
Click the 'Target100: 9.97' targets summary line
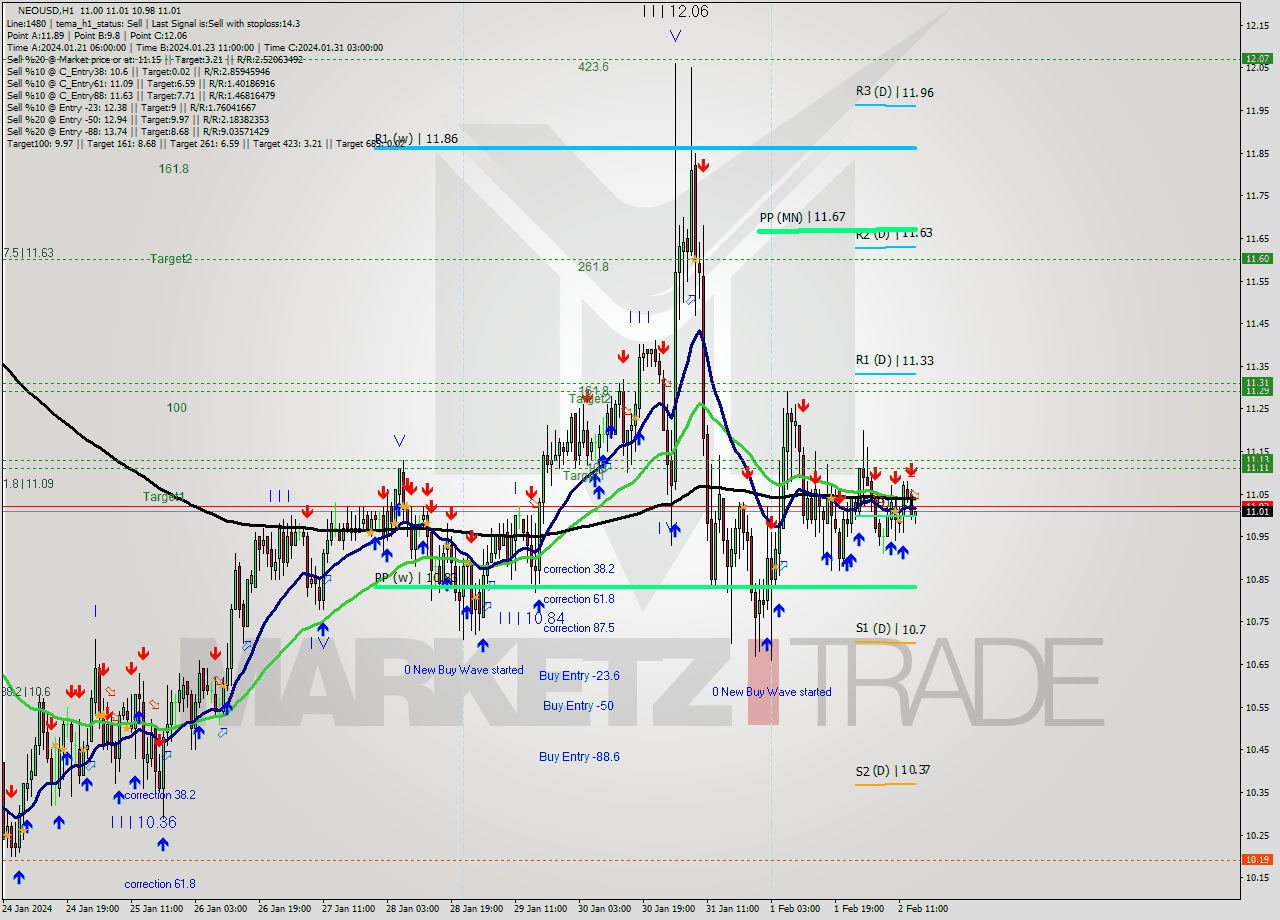(205, 143)
